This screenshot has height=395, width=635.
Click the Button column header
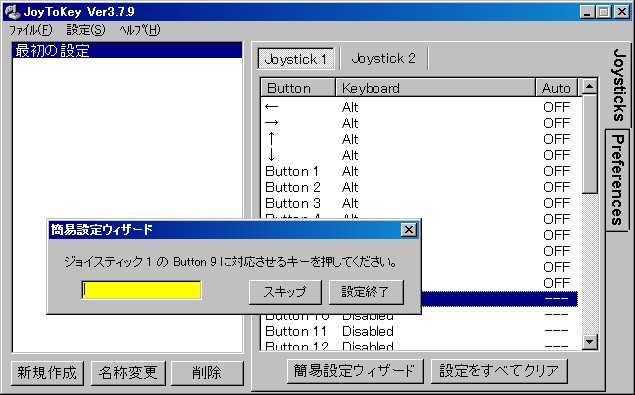(x=298, y=88)
